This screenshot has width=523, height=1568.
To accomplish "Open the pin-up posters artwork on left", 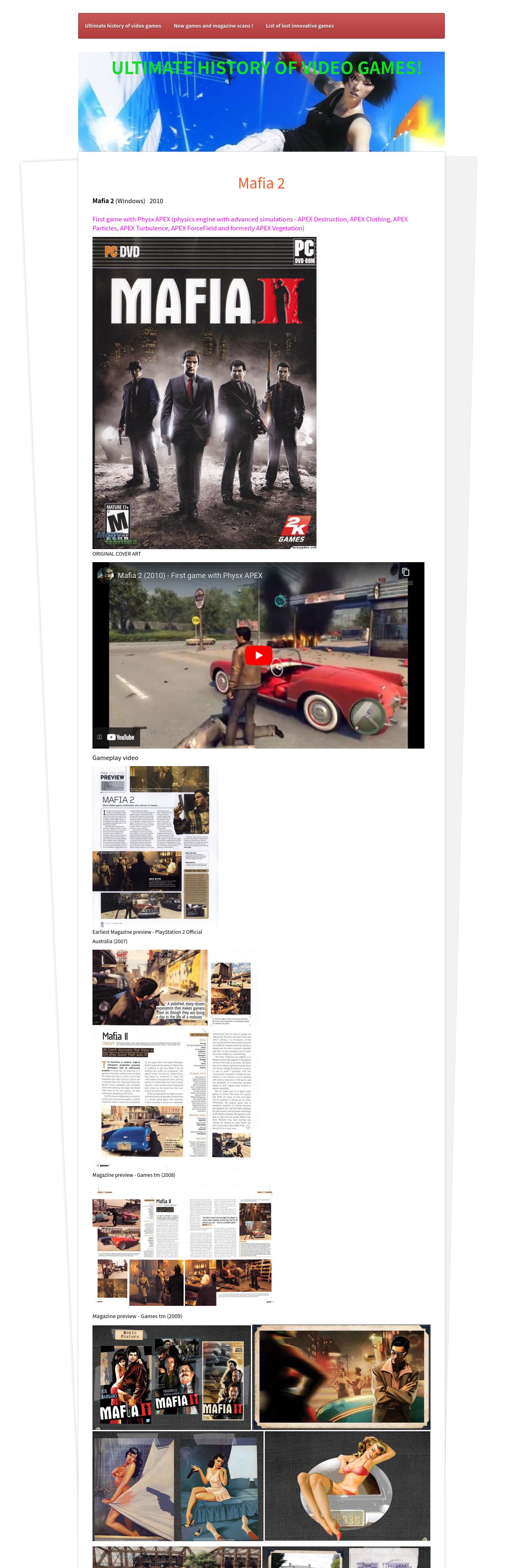I will pos(178,1486).
